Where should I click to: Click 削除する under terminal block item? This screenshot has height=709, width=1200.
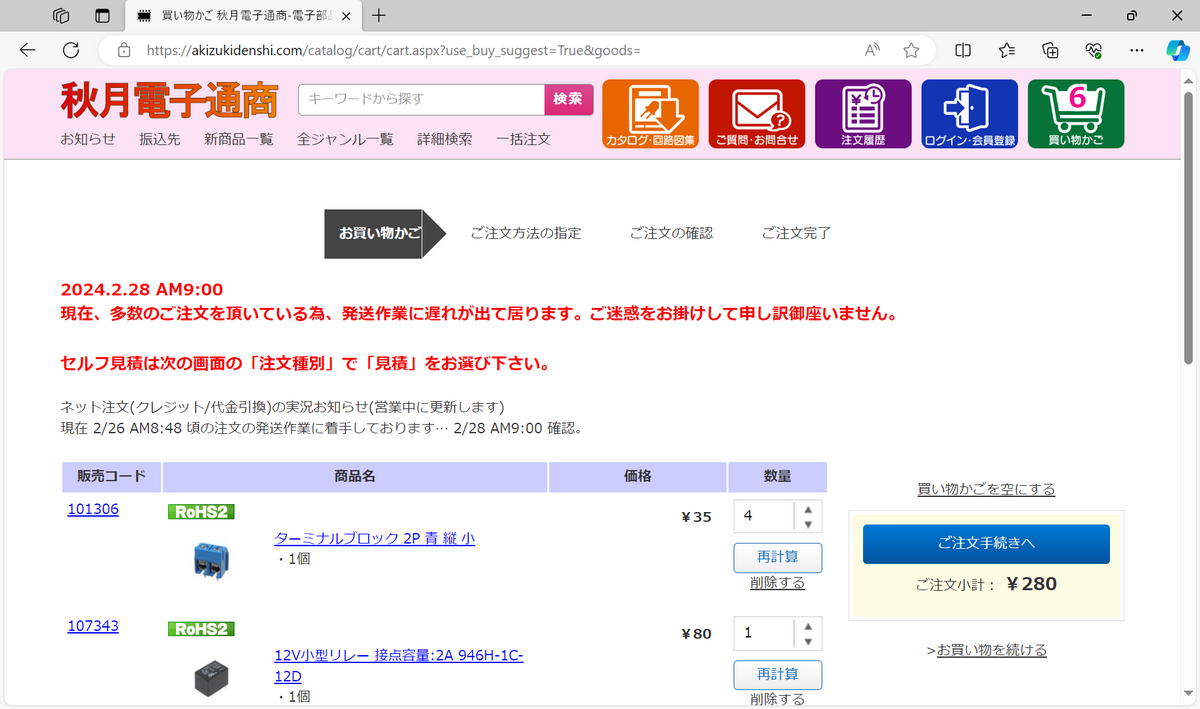point(777,583)
